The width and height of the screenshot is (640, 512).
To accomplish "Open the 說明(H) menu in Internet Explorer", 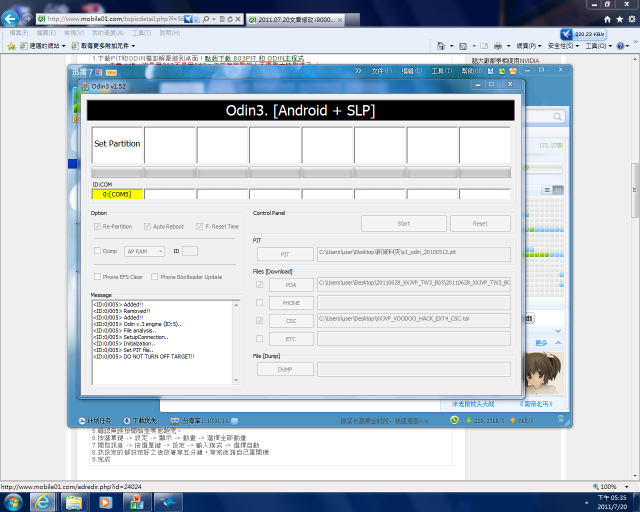I will [170, 33].
